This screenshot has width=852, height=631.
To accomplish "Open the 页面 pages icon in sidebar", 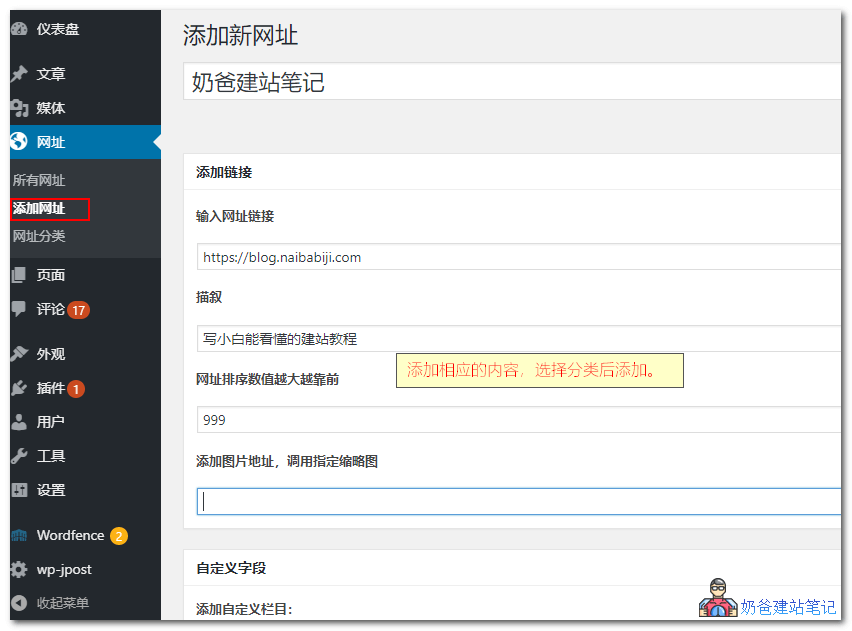I will coord(22,274).
